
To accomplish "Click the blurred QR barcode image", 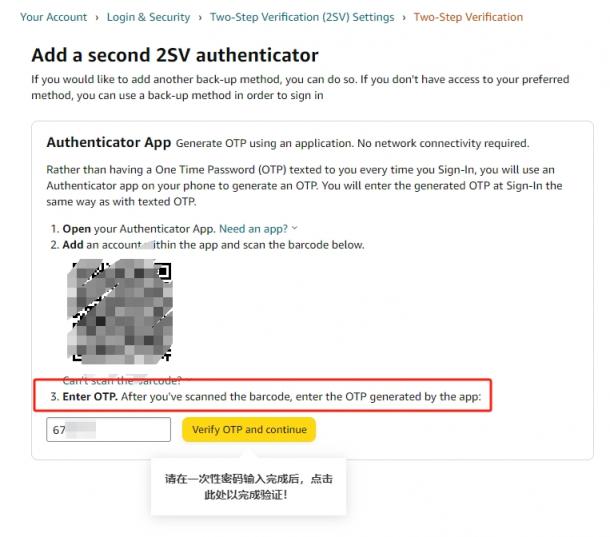I will pyautogui.click(x=119, y=311).
